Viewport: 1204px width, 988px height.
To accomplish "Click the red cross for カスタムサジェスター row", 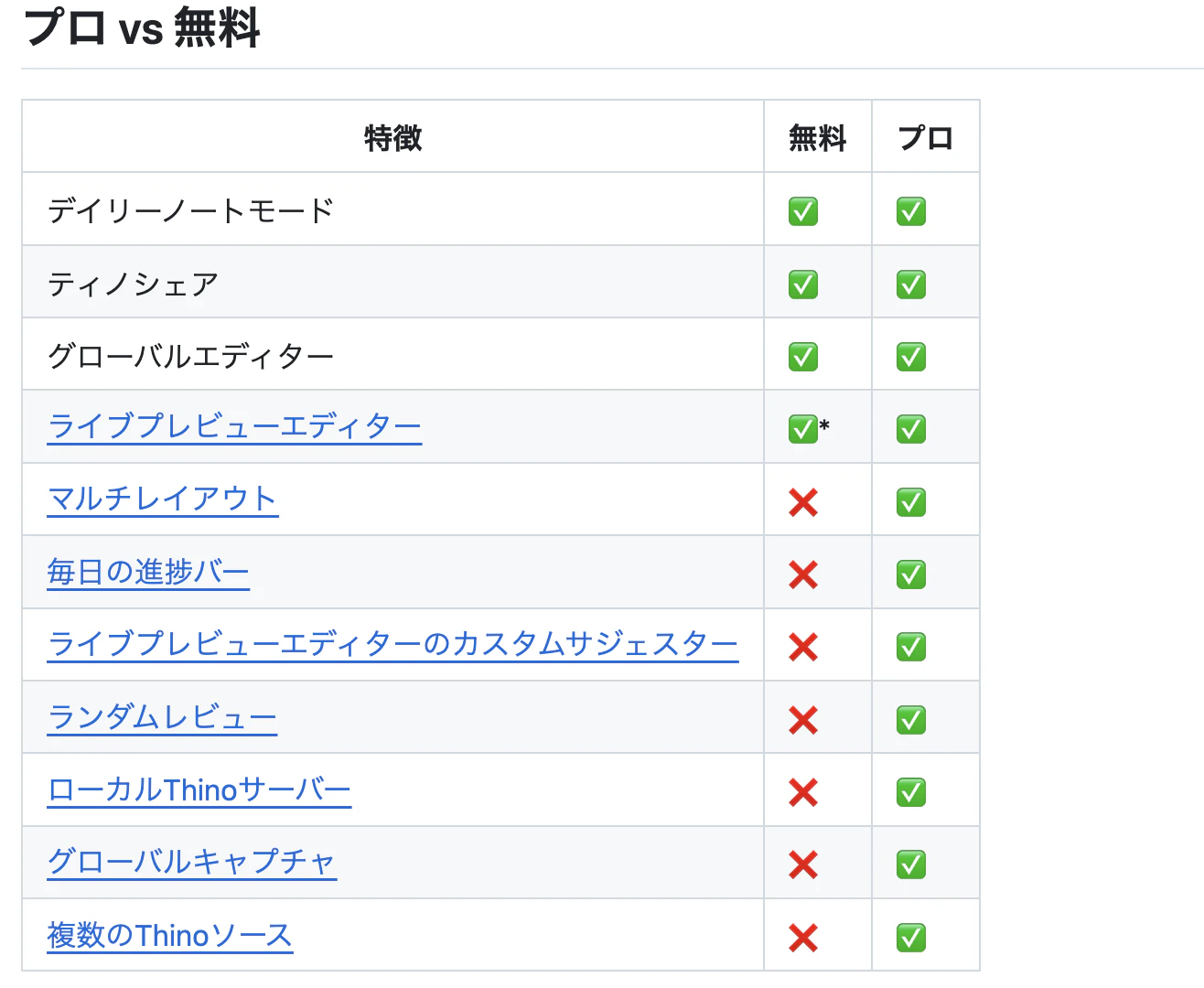I will click(x=803, y=648).
